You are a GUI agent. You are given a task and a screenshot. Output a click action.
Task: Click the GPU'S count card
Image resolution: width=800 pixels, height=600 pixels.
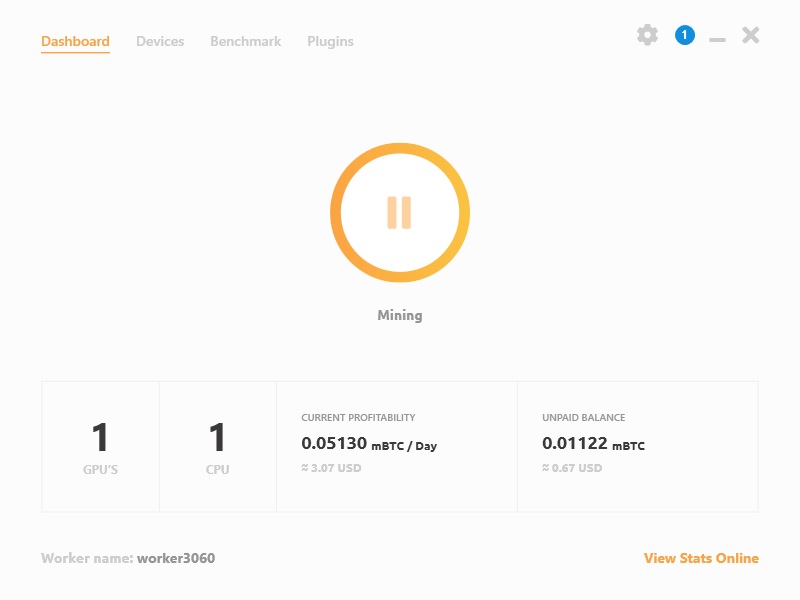(x=101, y=446)
